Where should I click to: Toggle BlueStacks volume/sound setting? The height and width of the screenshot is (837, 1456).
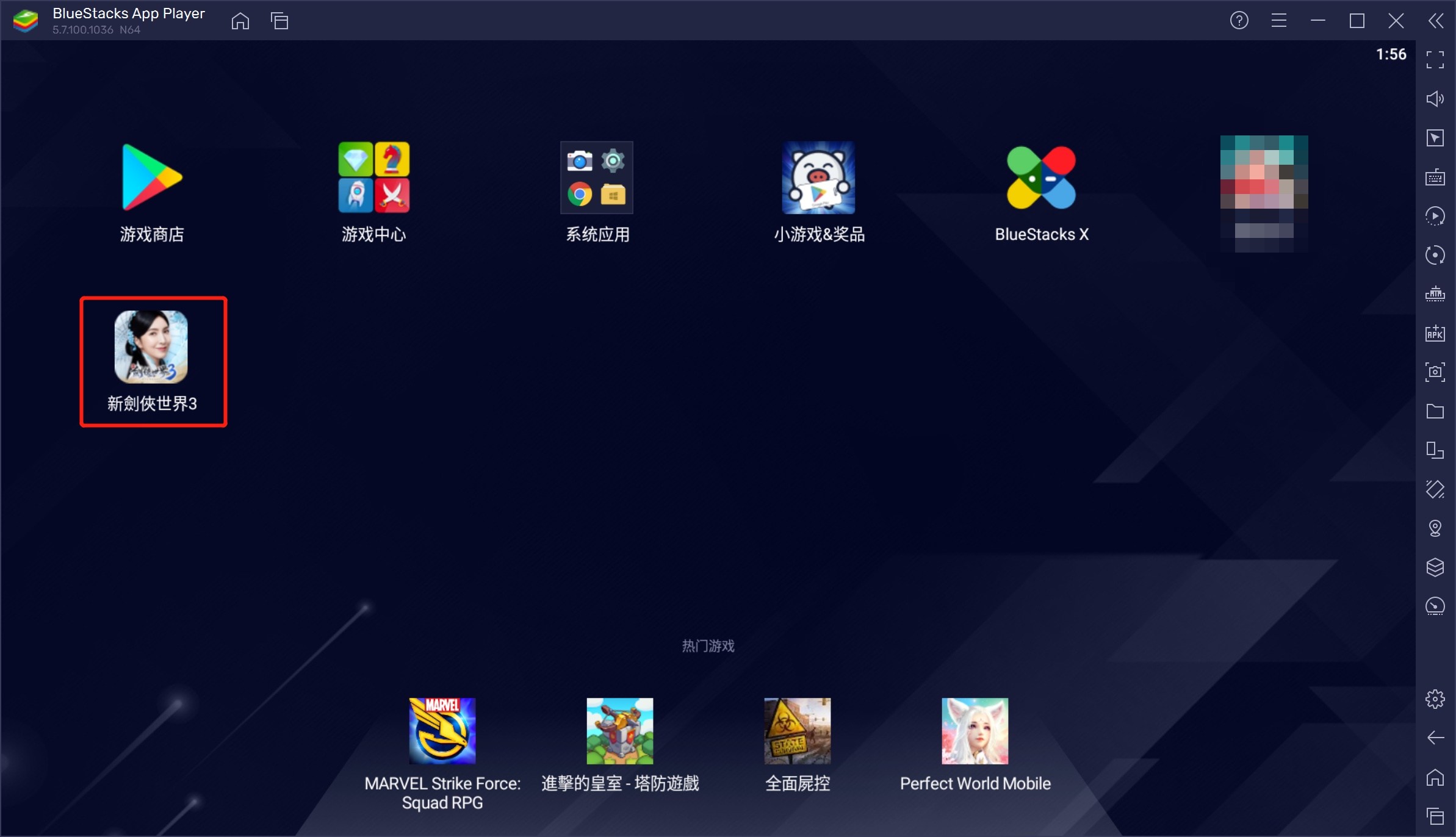1437,99
